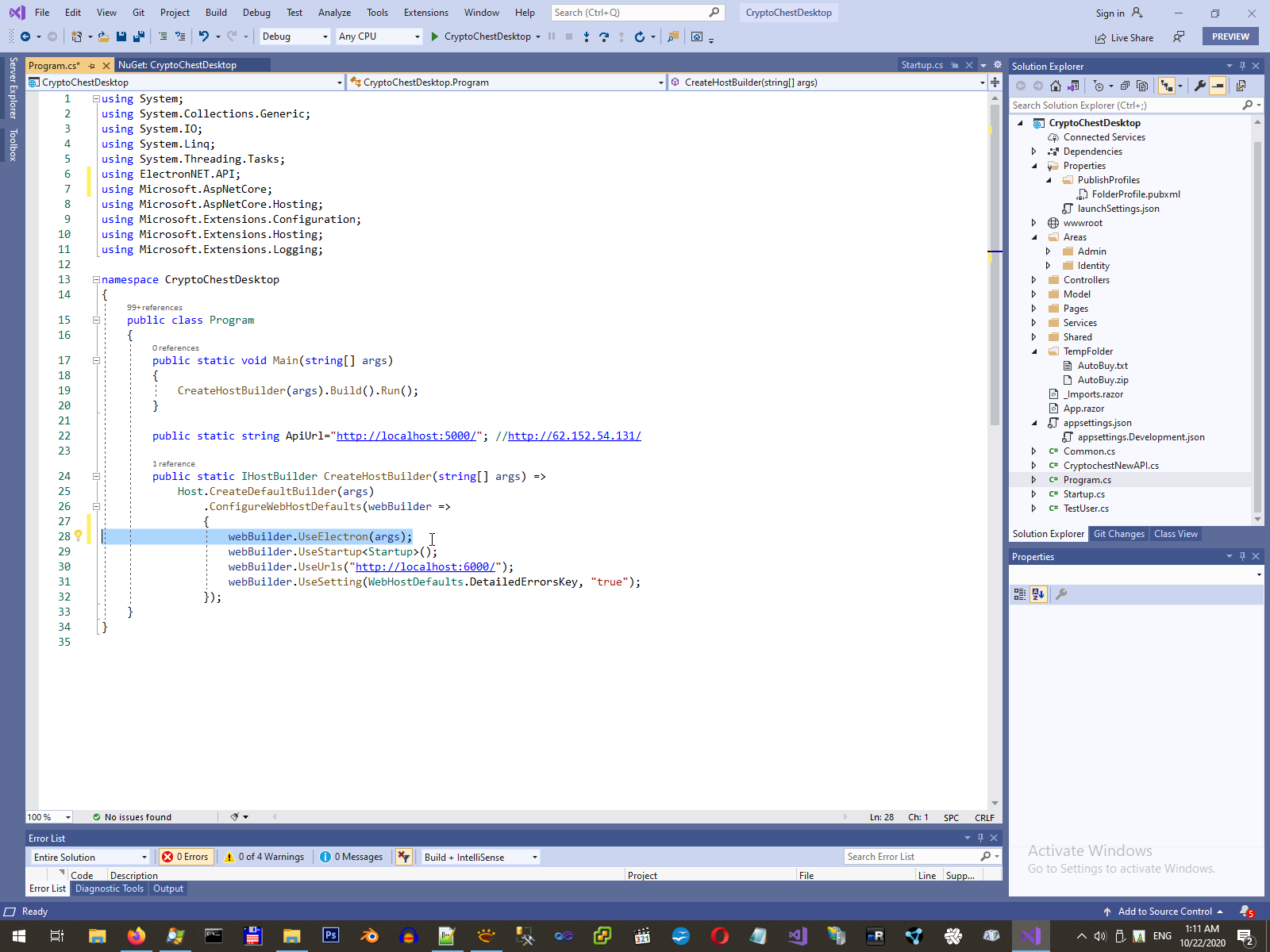Screen dimensions: 1270x952
Task: Open the Entire Solution scope dropdown
Action: coord(90,857)
